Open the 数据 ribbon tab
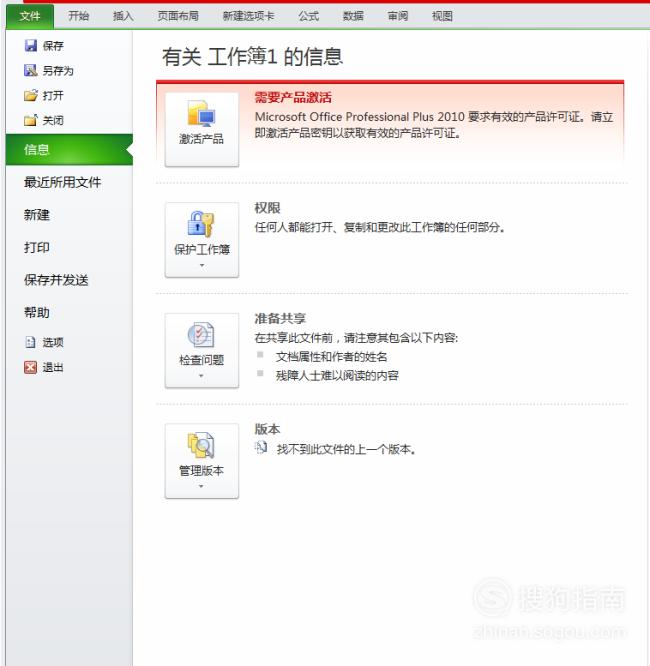 353,16
